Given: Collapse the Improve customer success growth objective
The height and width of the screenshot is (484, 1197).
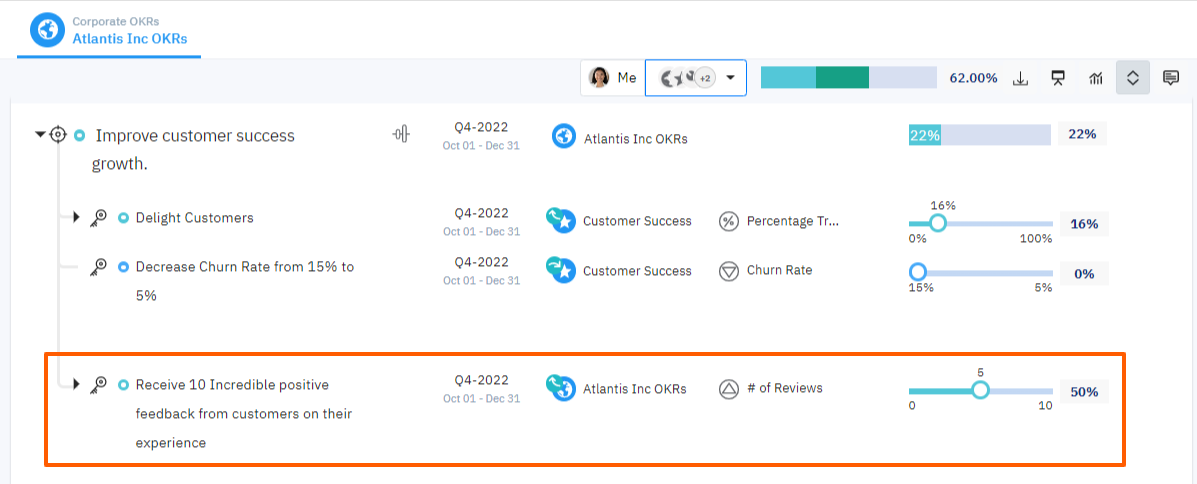Looking at the screenshot, I should 40,135.
